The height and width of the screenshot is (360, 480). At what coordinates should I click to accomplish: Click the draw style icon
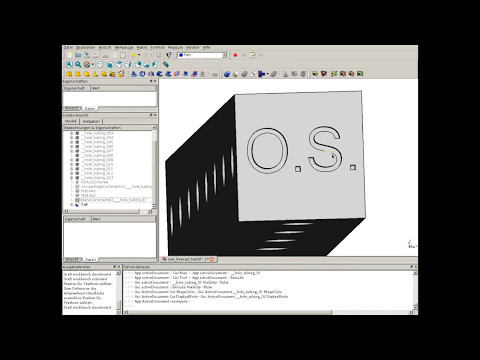[x=87, y=64]
